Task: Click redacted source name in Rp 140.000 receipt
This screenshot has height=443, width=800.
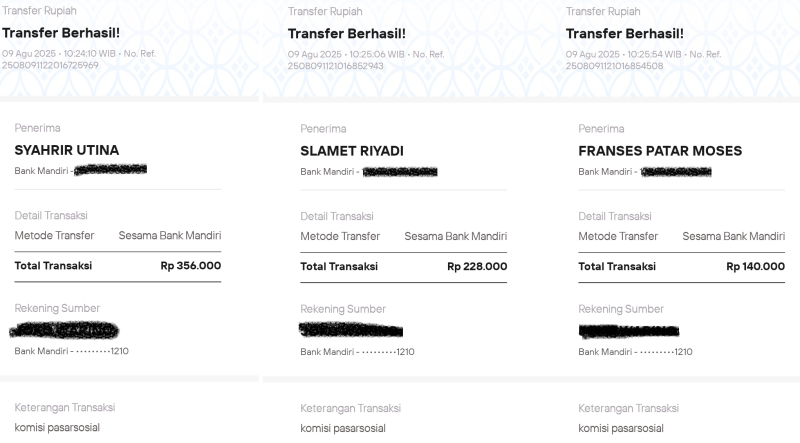Action: [x=628, y=331]
